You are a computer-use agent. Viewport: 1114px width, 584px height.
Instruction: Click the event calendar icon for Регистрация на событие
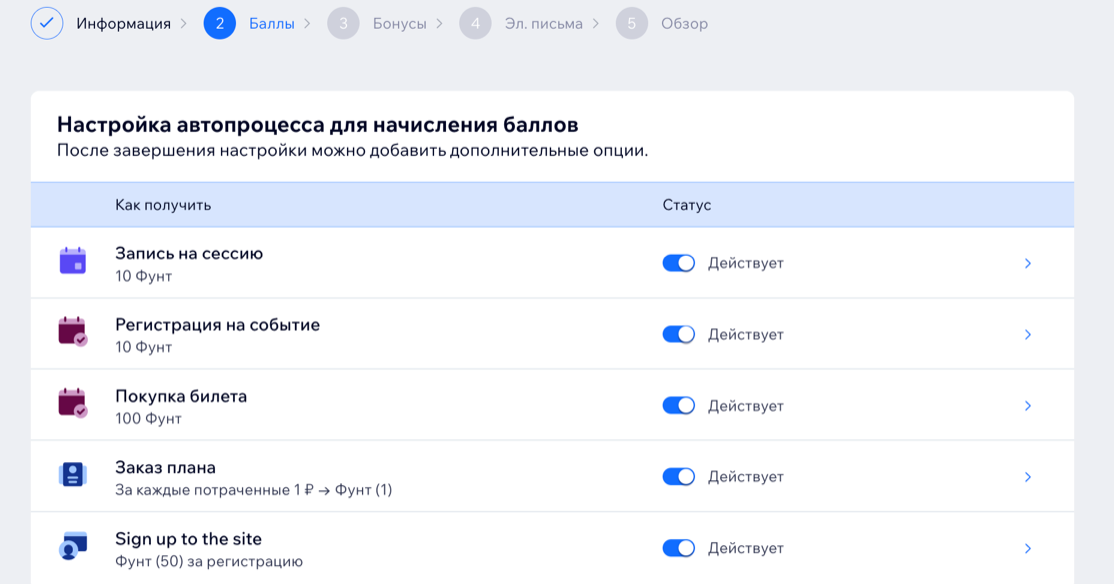coord(72,332)
